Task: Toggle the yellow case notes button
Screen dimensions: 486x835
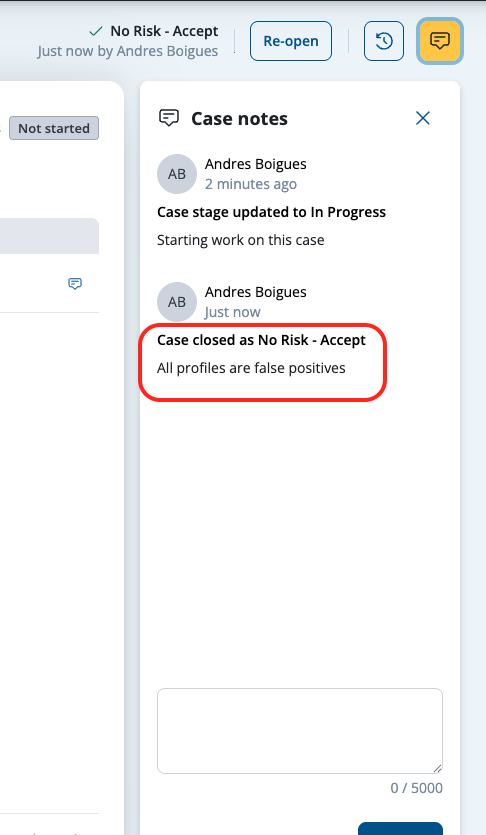Action: point(440,41)
